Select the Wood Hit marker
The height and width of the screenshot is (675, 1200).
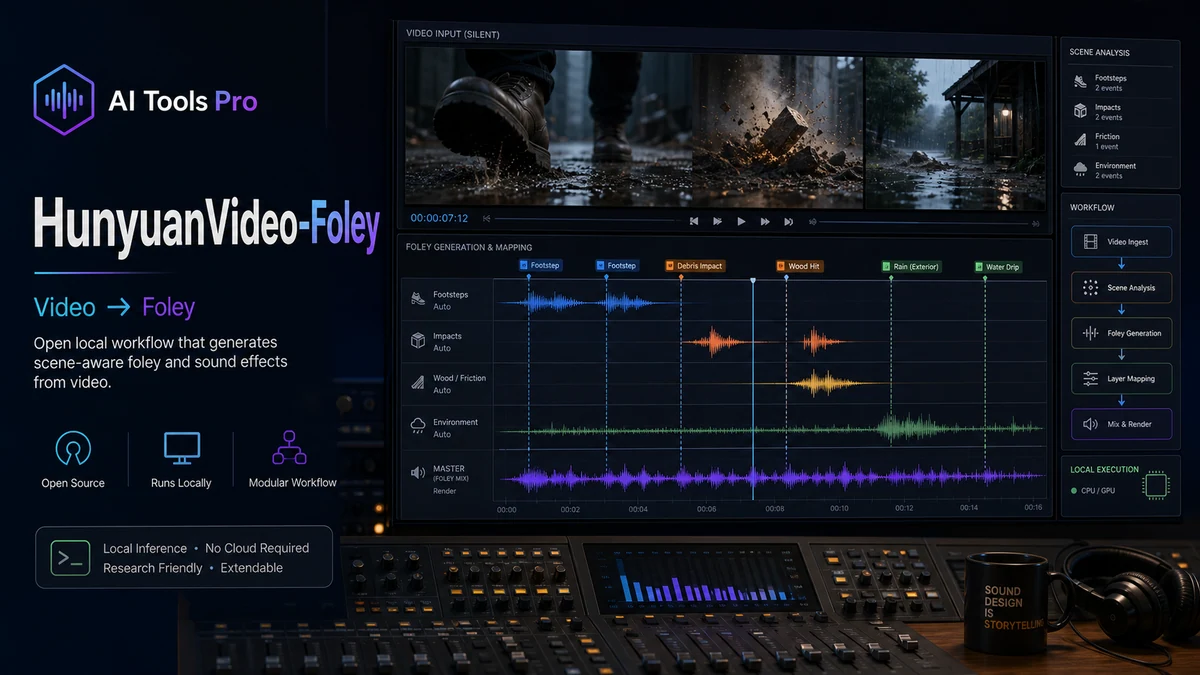point(800,266)
